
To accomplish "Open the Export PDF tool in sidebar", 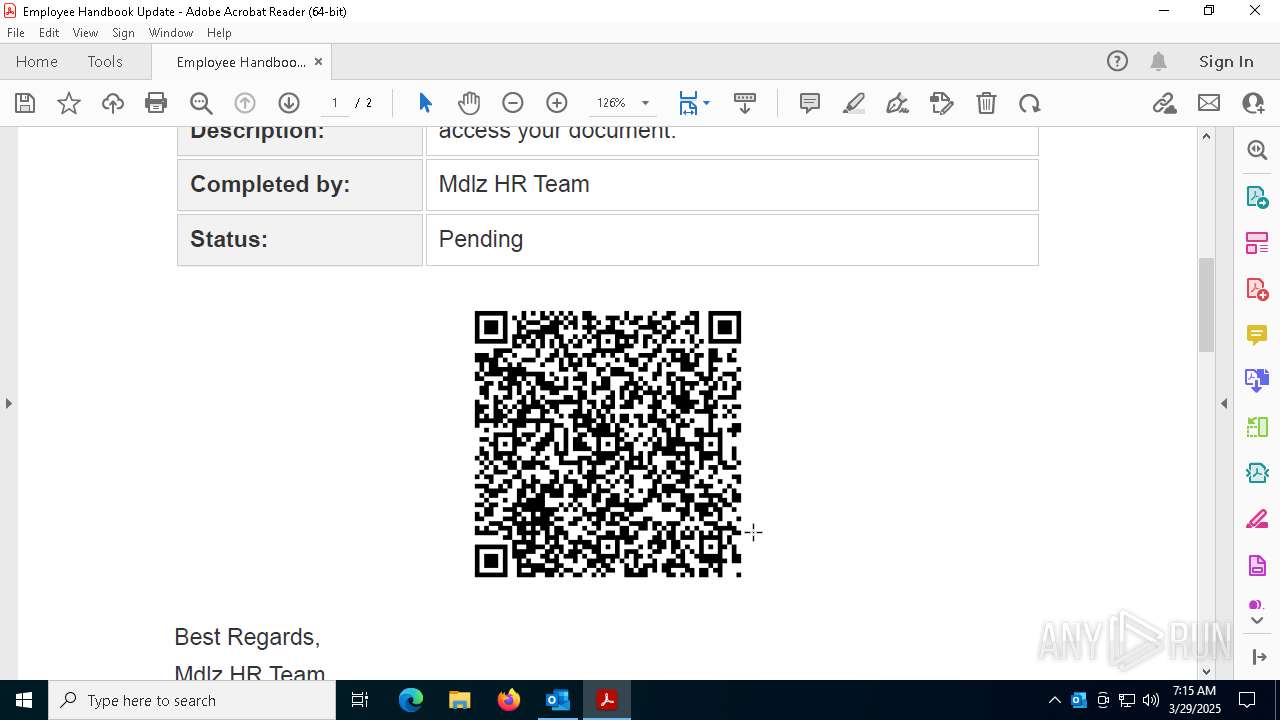I will pos(1257,196).
